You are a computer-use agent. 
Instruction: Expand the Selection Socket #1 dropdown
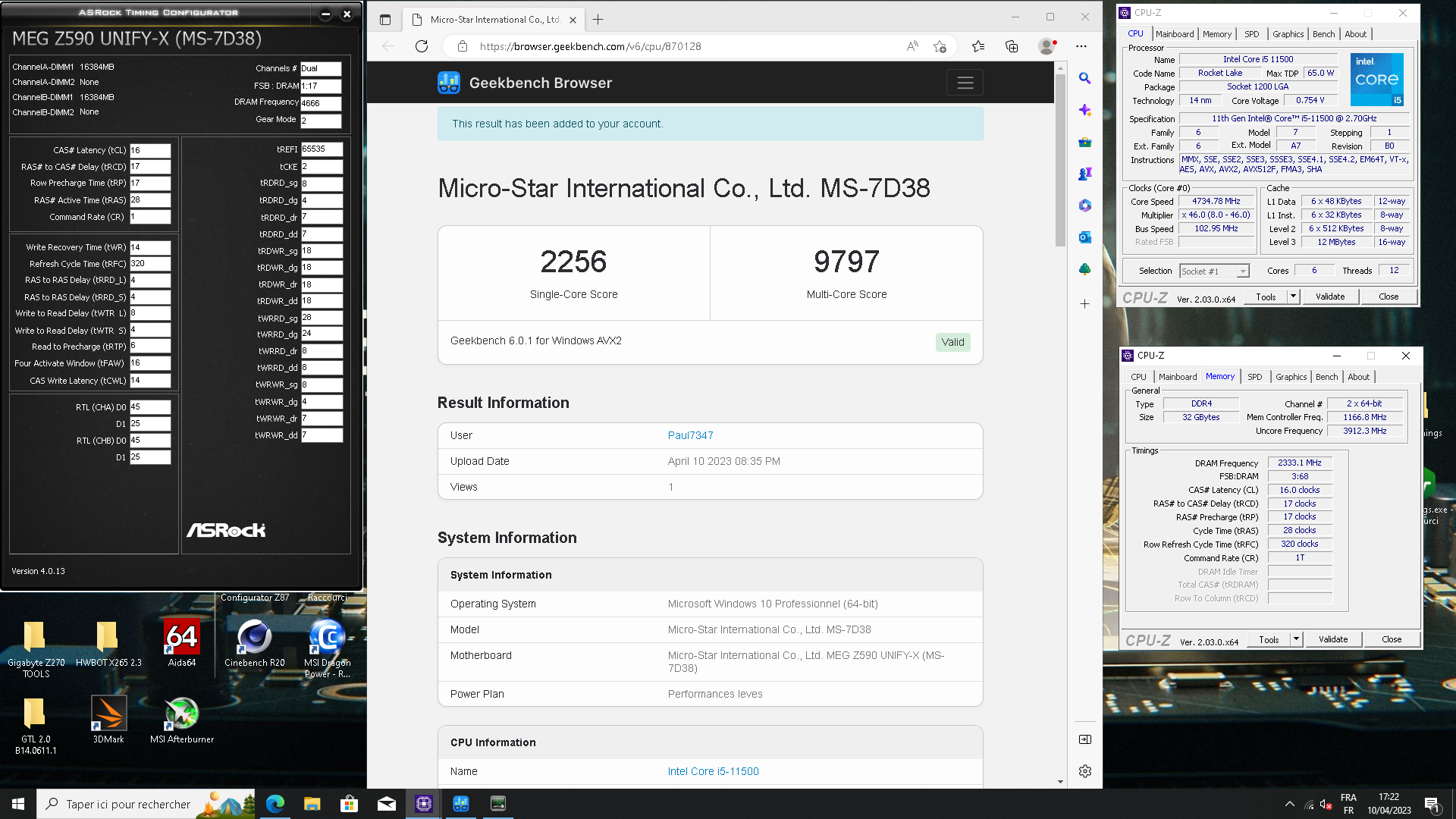pos(1243,271)
